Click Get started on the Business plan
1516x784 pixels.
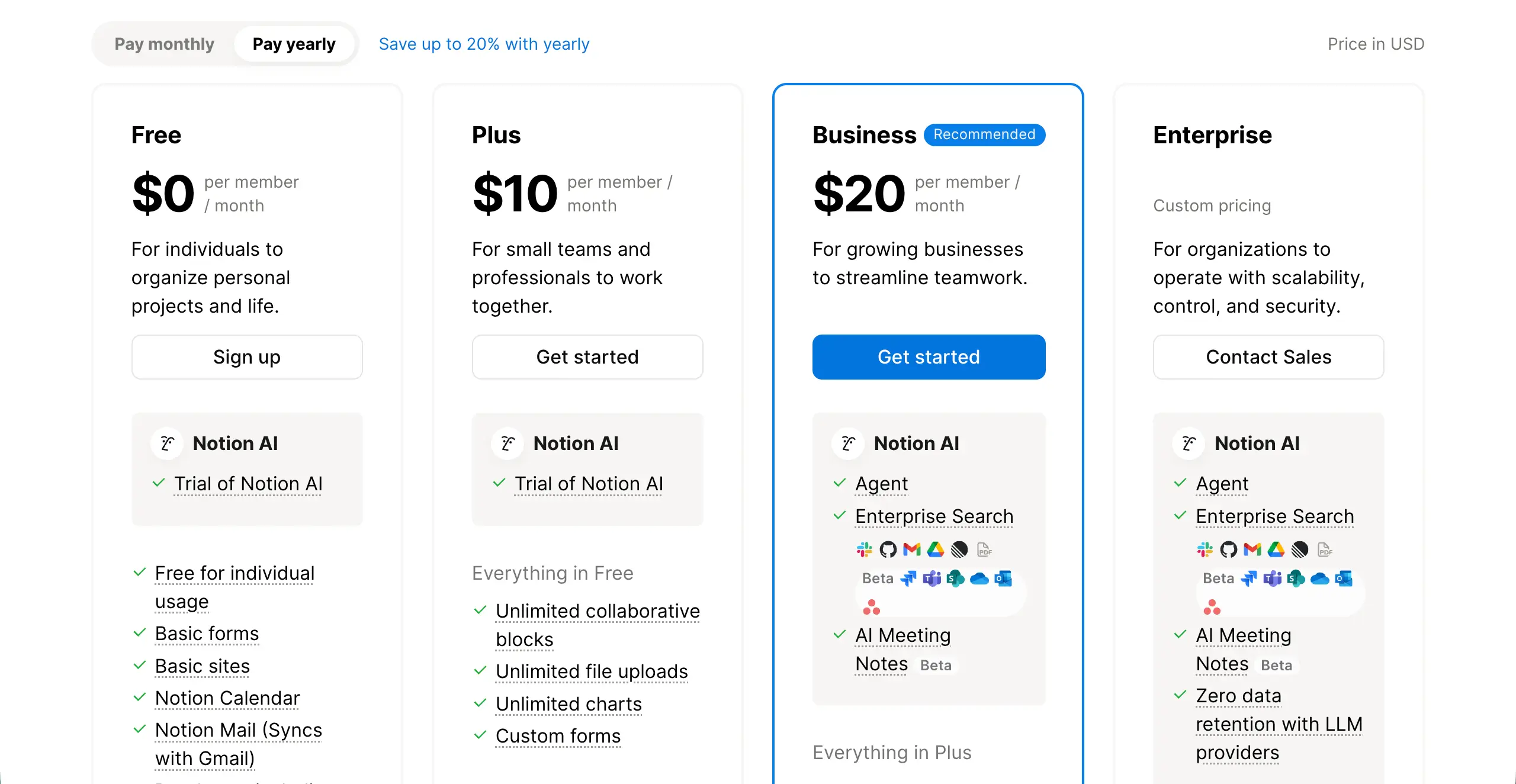pos(929,356)
